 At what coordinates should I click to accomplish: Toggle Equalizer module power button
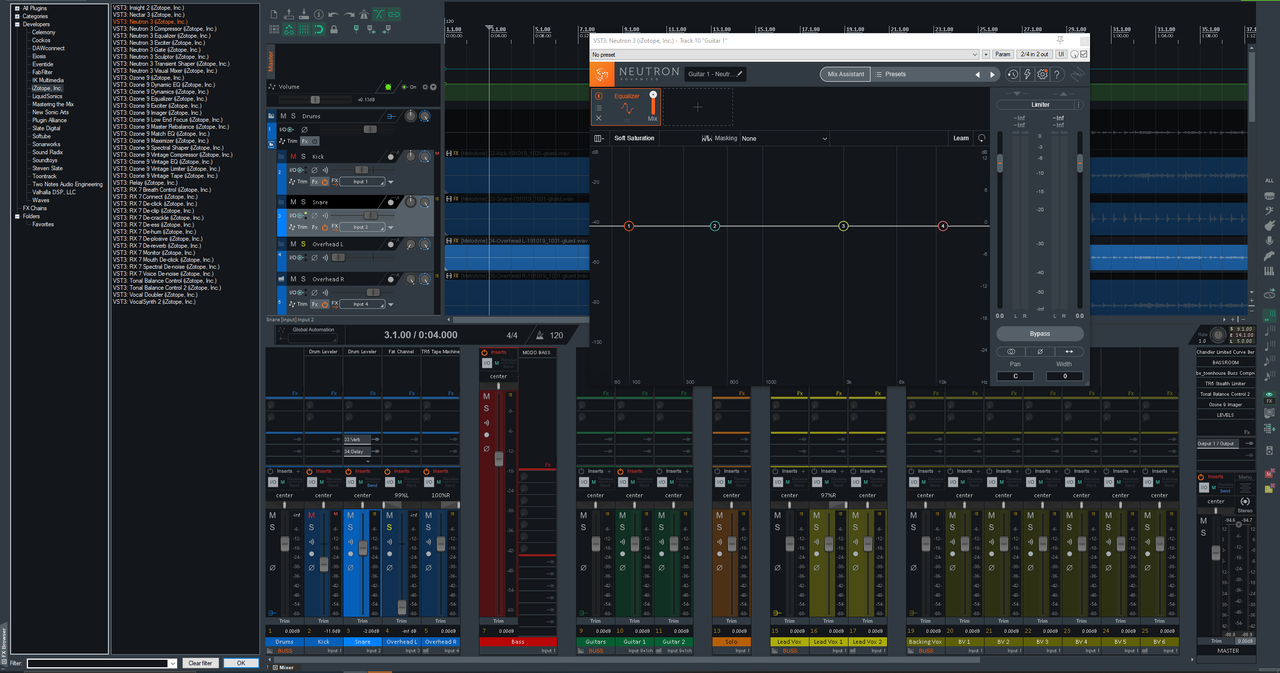[x=599, y=96]
